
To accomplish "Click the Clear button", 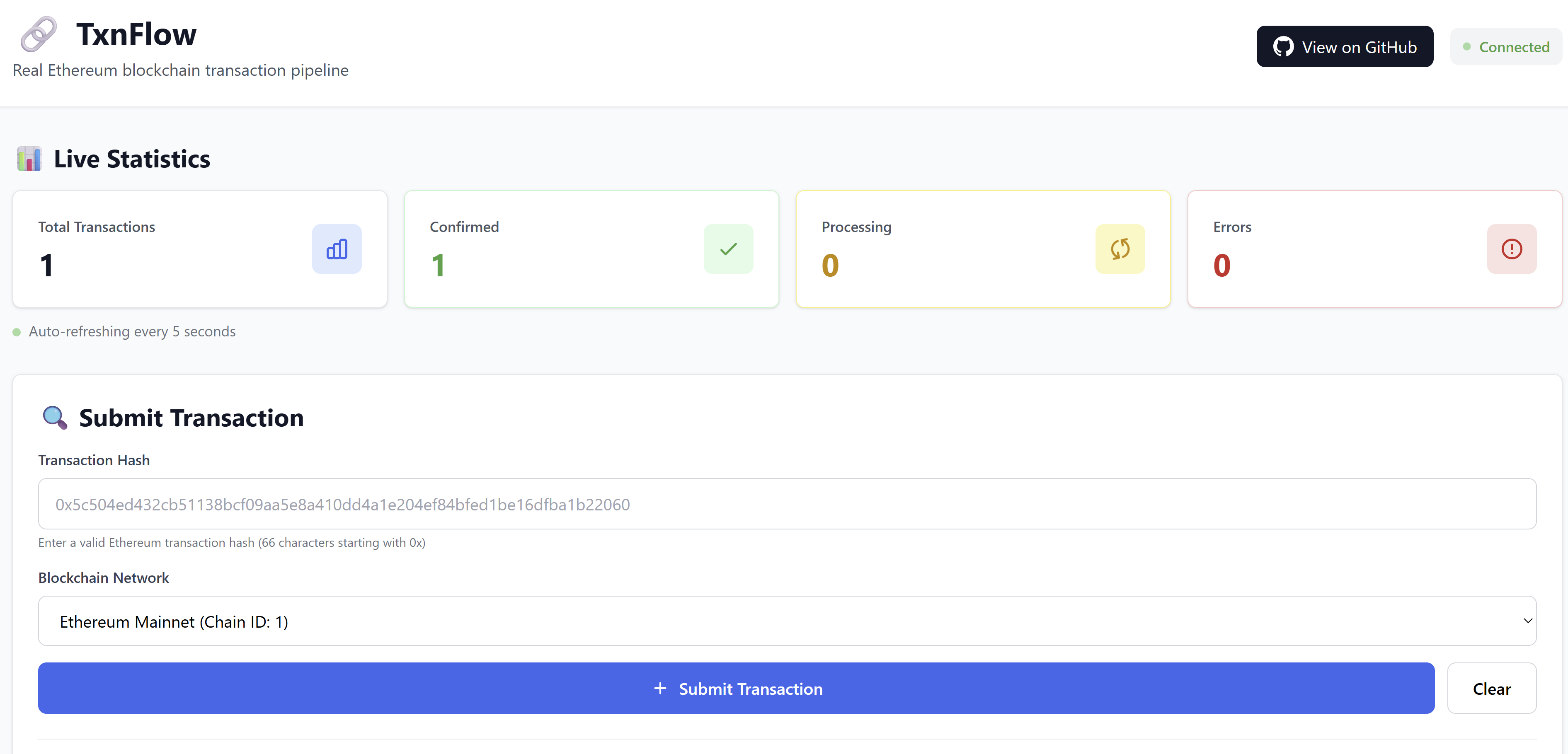I will [1491, 688].
